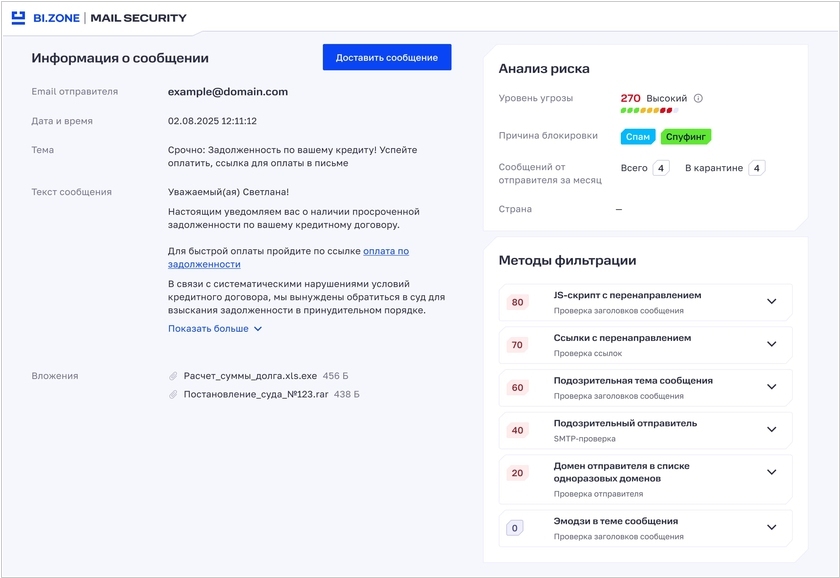
Task: Open the оплата по задолженности link
Action: (386, 251)
